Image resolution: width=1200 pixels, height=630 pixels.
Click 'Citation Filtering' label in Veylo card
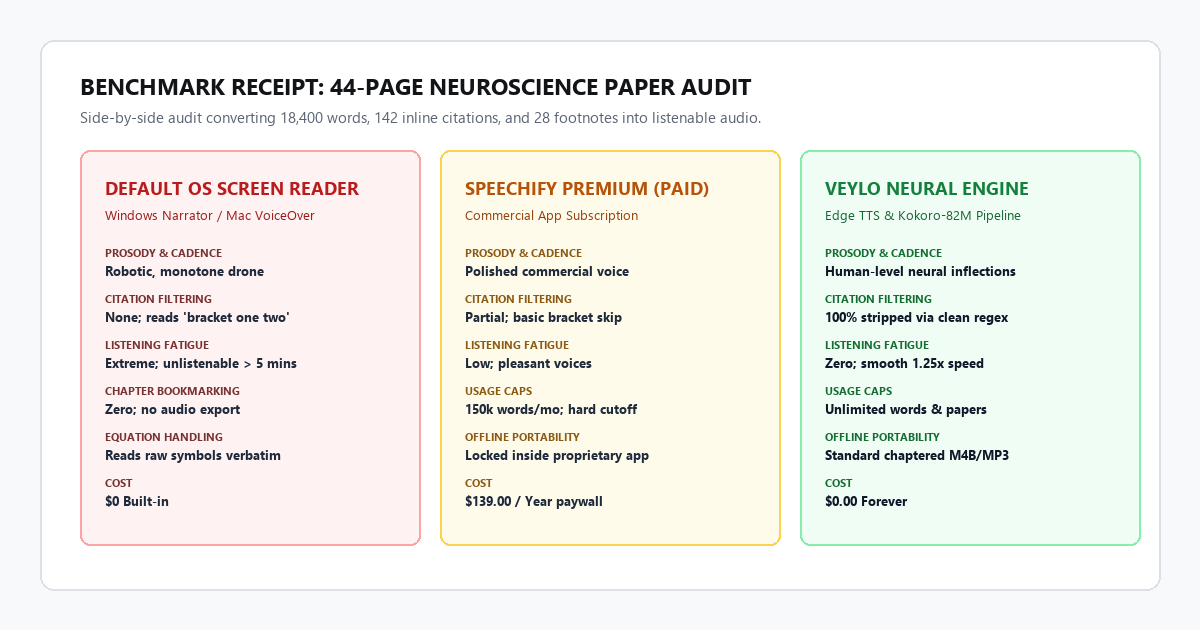point(878,299)
